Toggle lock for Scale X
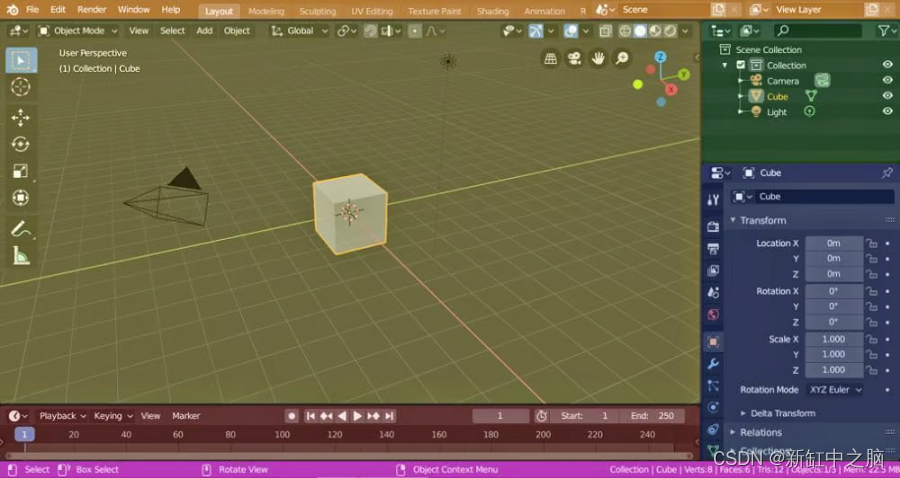 (872, 339)
